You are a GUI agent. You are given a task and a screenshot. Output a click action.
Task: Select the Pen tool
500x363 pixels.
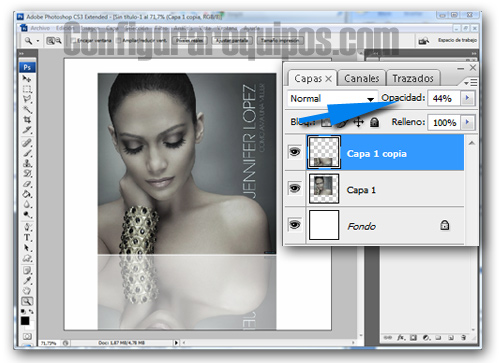coord(27,228)
